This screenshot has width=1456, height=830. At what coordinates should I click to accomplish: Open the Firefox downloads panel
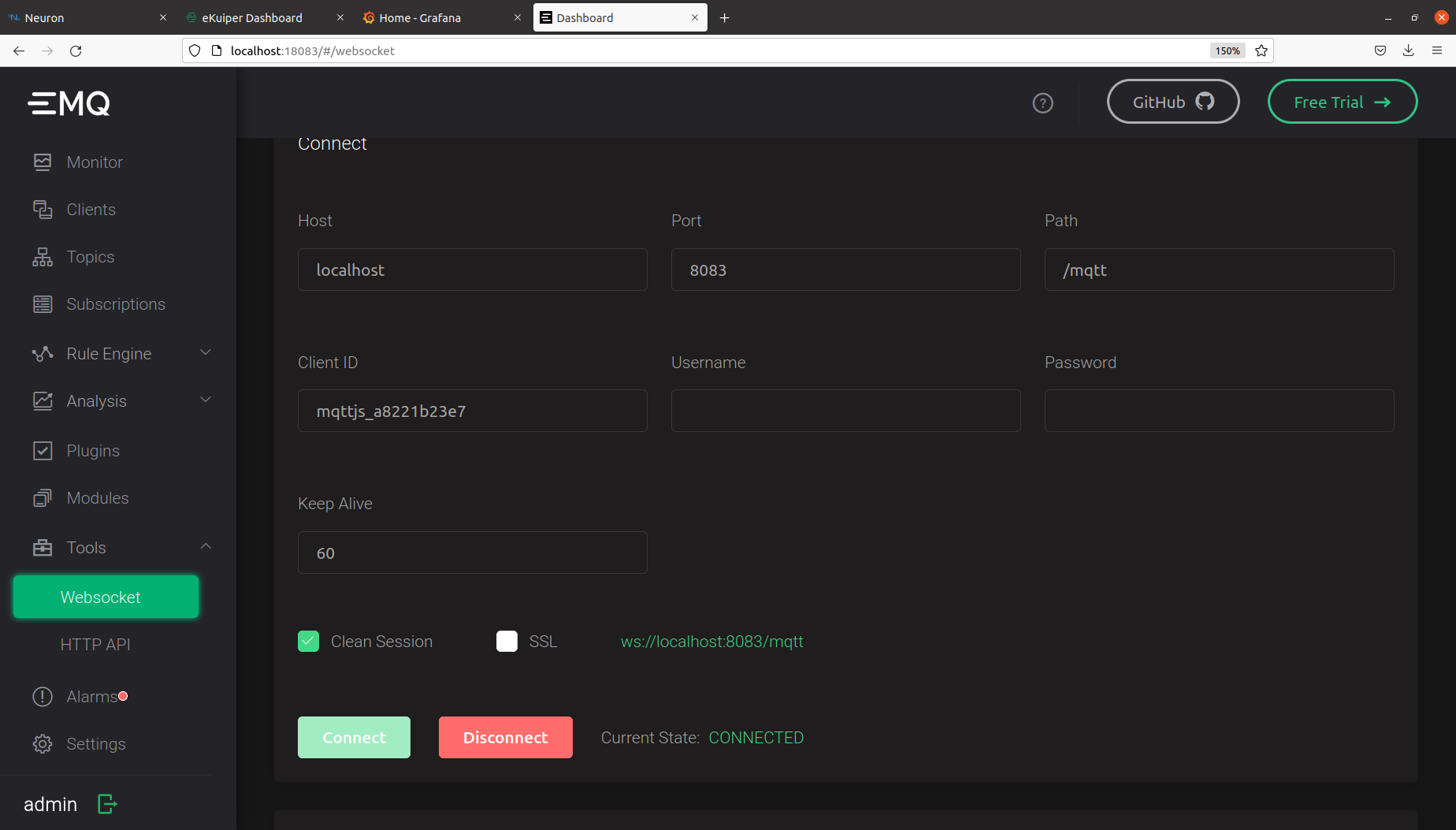pyautogui.click(x=1409, y=50)
